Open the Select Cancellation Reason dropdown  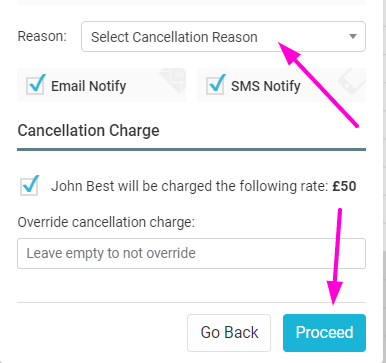coord(223,37)
